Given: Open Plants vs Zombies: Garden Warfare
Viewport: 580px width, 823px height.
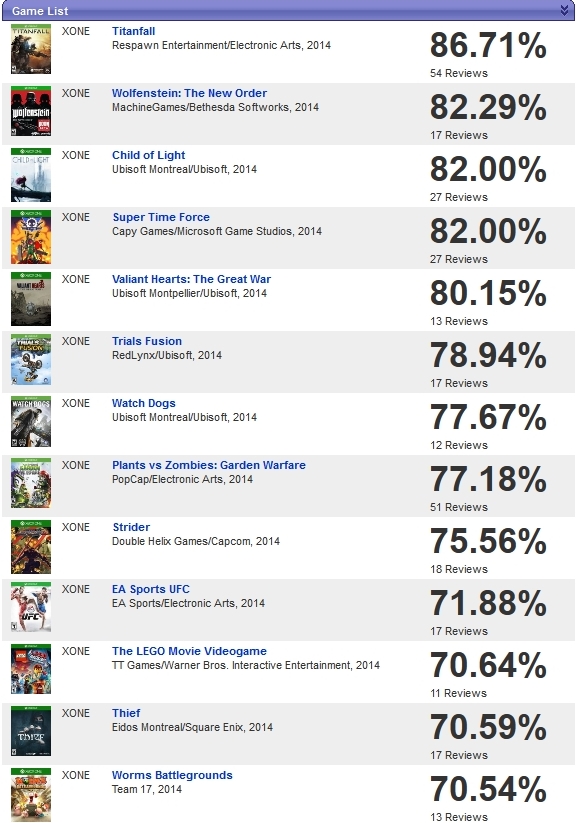Looking at the screenshot, I should coord(209,465).
